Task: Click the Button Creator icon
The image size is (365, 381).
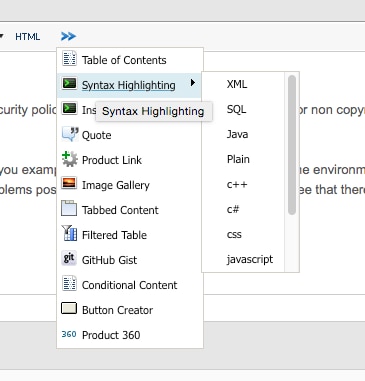Action: click(x=69, y=308)
